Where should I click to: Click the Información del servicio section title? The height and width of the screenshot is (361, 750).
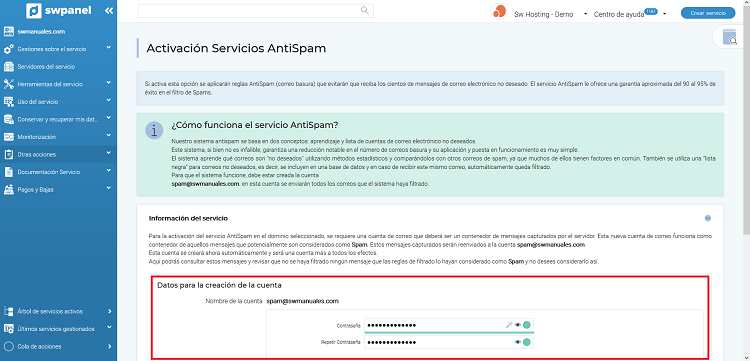point(188,219)
